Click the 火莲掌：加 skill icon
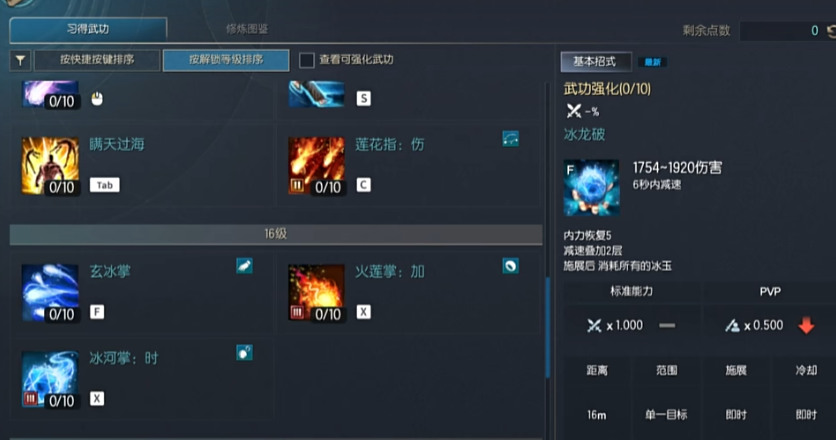This screenshot has width=836, height=440. pos(316,292)
